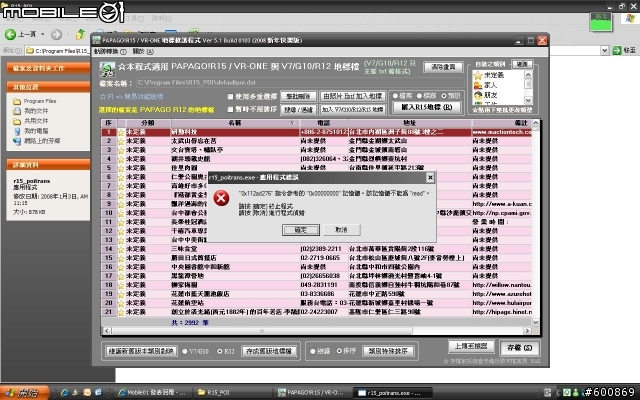The width and height of the screenshot is (640, 400).
Task: Click the Explorer forward arrow button
Action: [57, 34]
